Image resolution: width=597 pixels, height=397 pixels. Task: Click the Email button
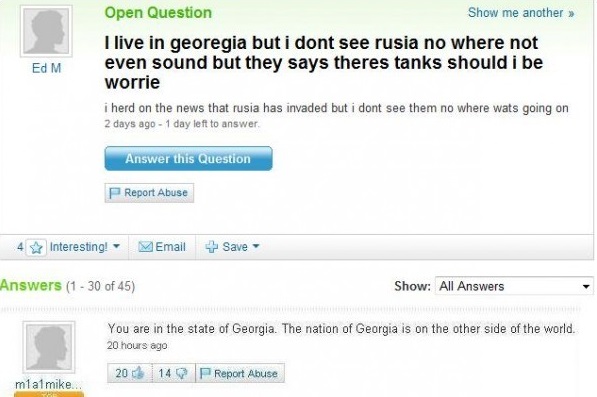(162, 247)
